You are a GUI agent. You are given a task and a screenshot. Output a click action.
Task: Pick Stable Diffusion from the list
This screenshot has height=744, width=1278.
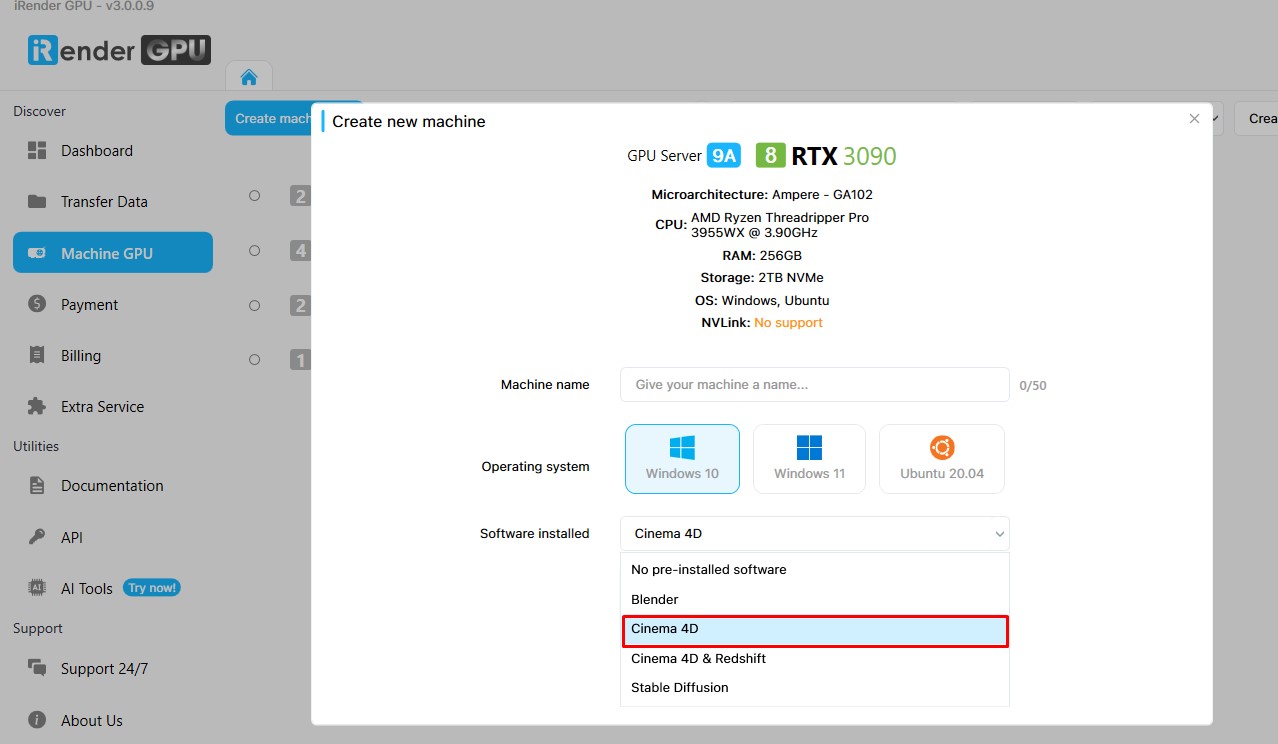coord(680,687)
